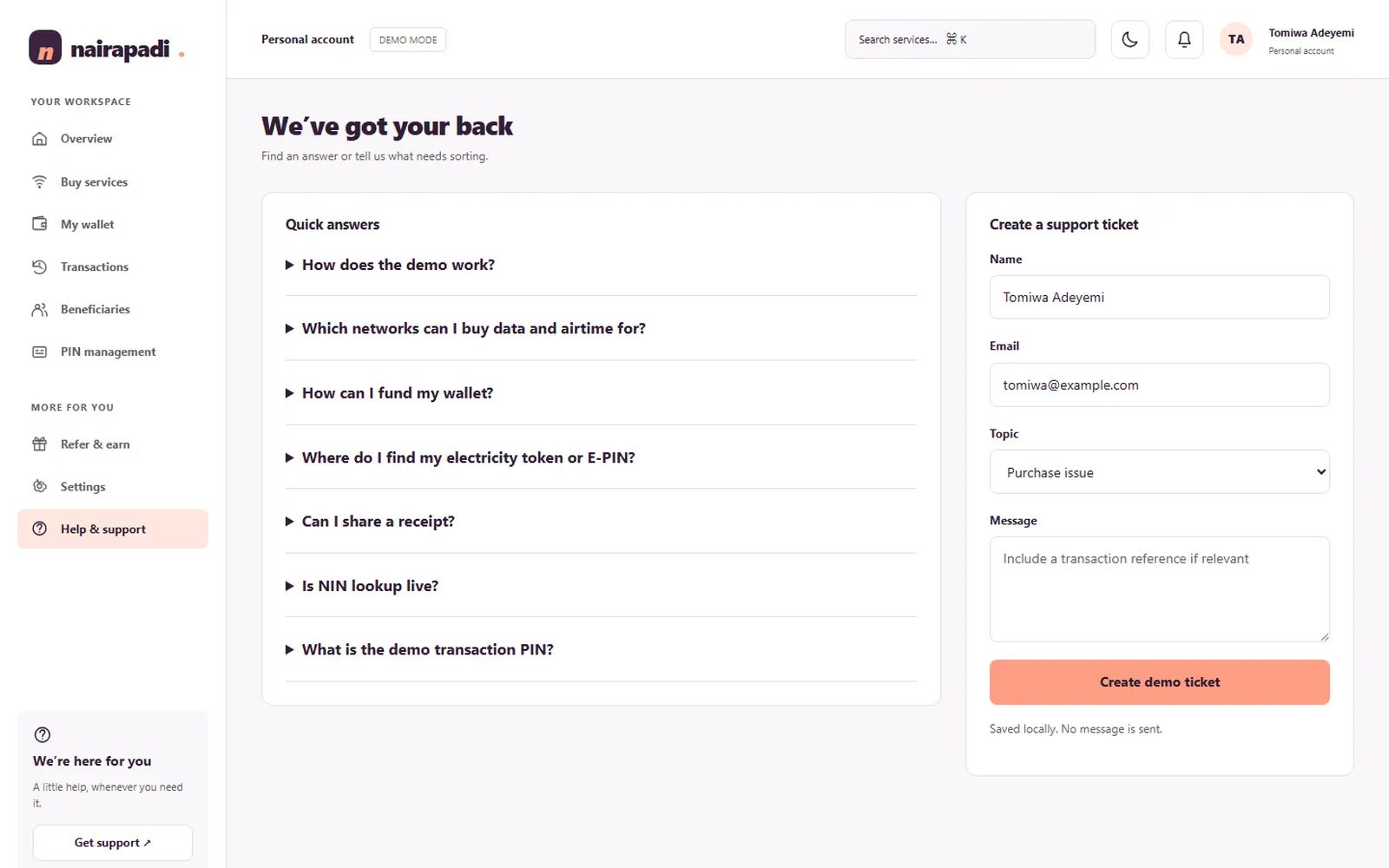Click the TA user avatar
This screenshot has height=868, width=1389.
coord(1236,39)
